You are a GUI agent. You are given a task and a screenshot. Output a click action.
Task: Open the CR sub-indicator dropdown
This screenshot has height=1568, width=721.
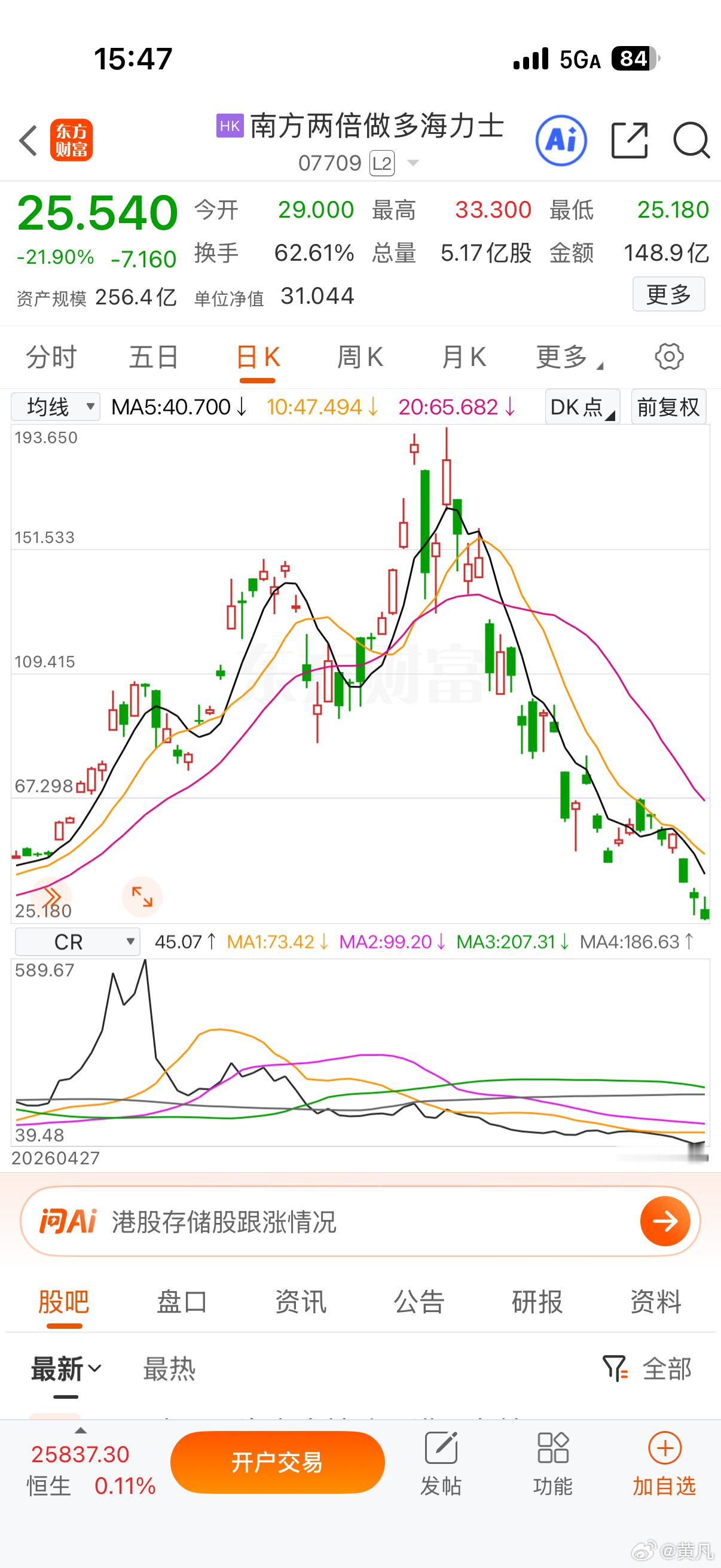coord(77,942)
